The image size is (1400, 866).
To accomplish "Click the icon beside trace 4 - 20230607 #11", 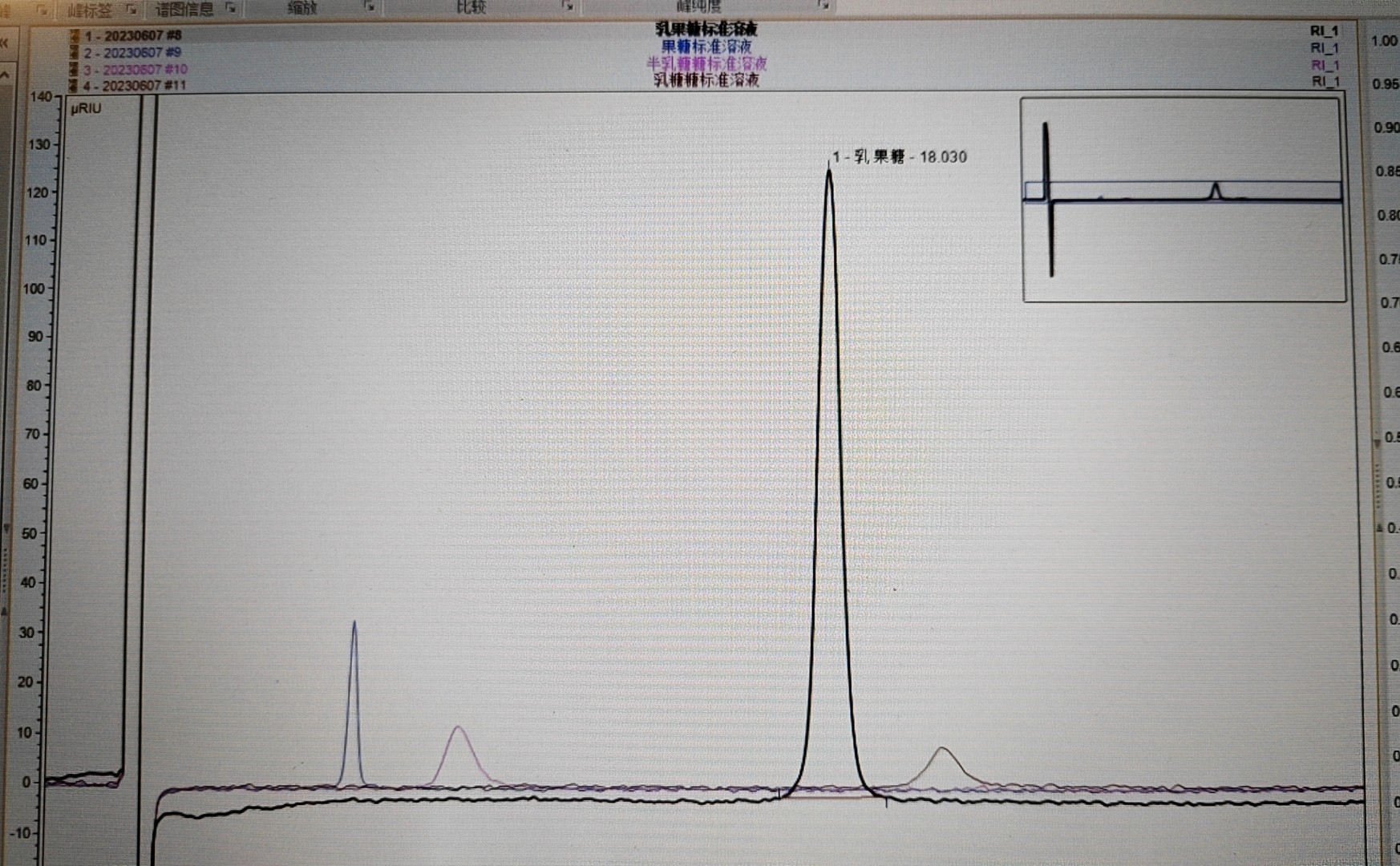I will click(x=75, y=86).
